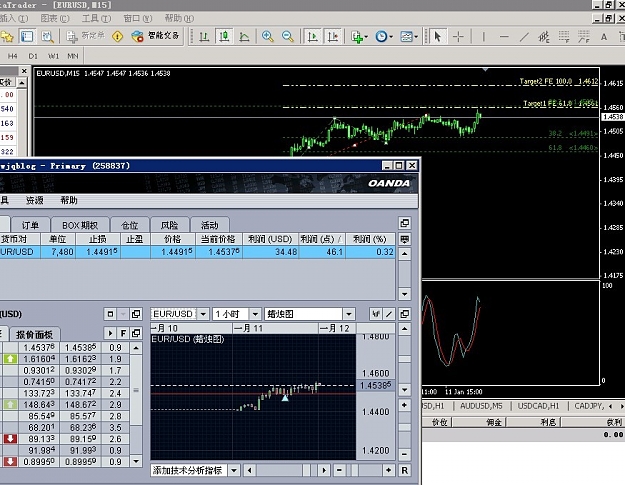This screenshot has width=625, height=485.
Task: Open the BOX 期权 tab
Action: coord(80,225)
